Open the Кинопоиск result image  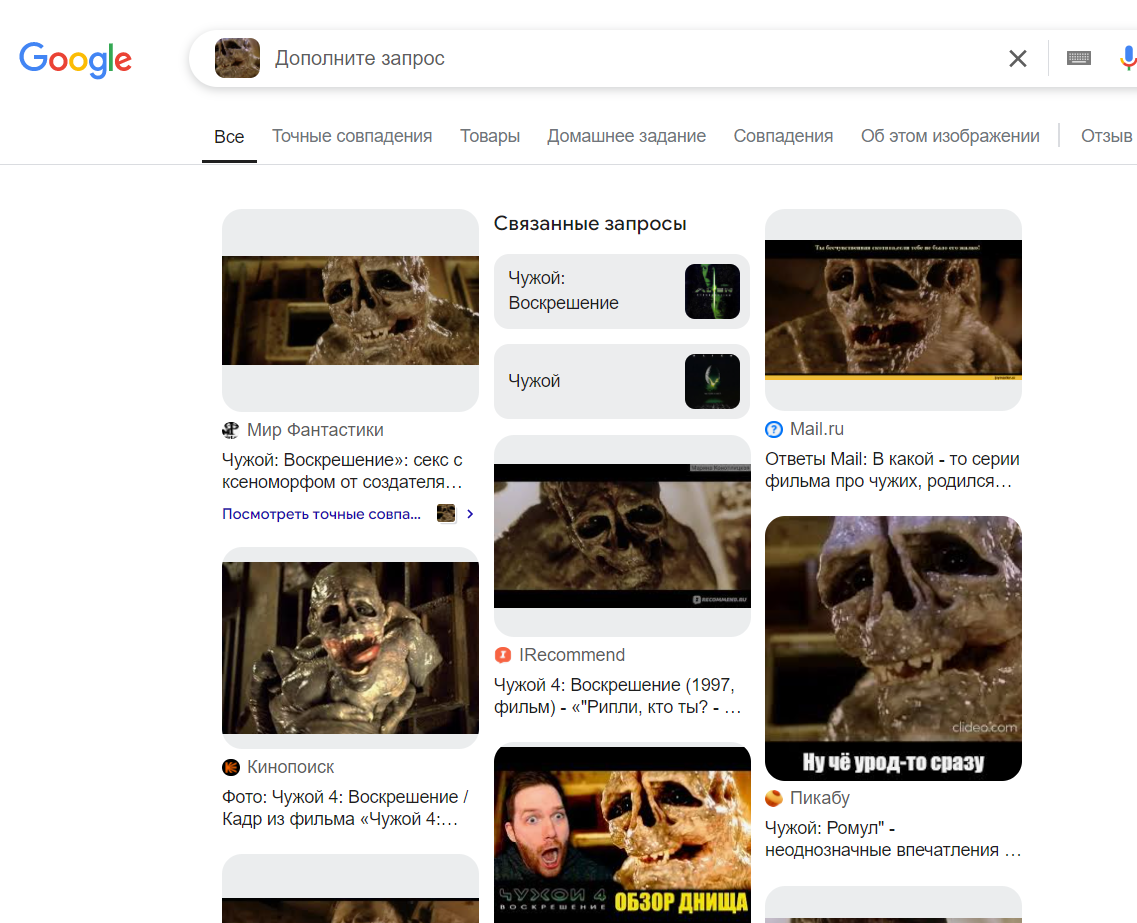pos(350,647)
